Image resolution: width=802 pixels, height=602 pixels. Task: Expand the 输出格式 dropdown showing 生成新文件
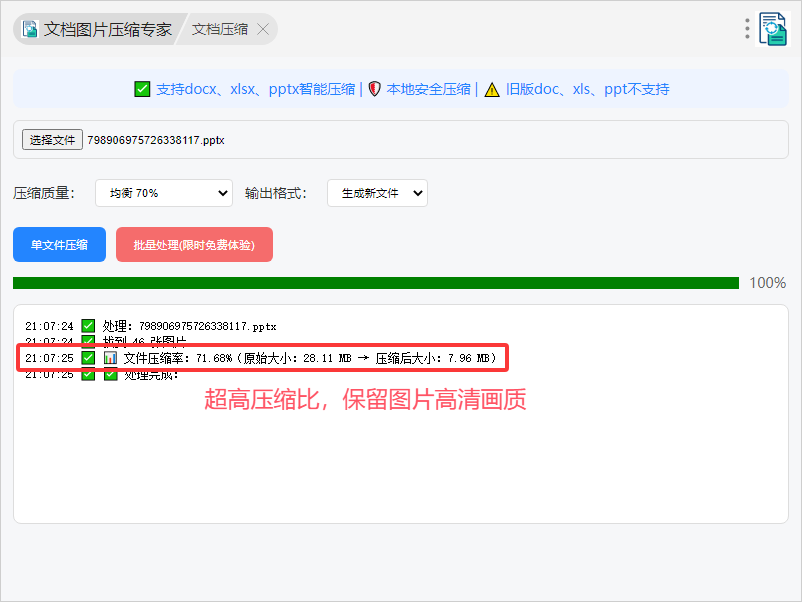pyautogui.click(x=377, y=193)
